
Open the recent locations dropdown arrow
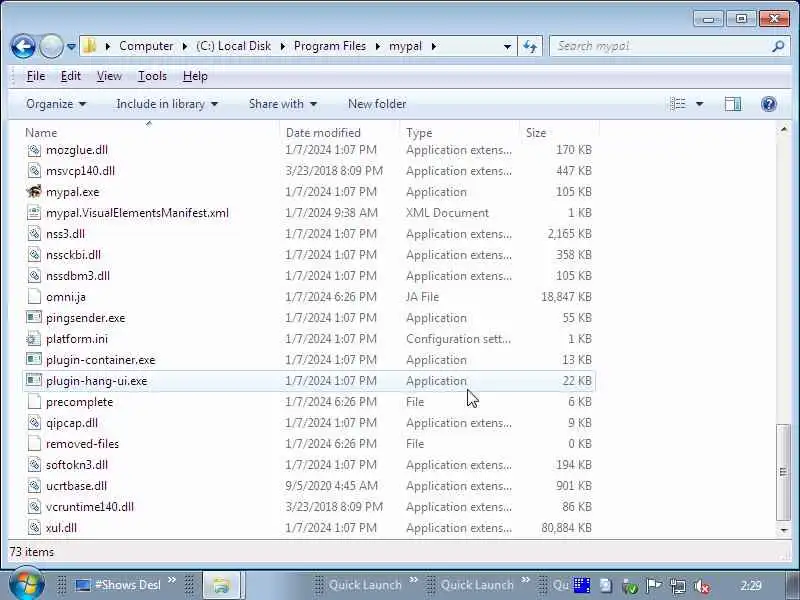coord(71,46)
